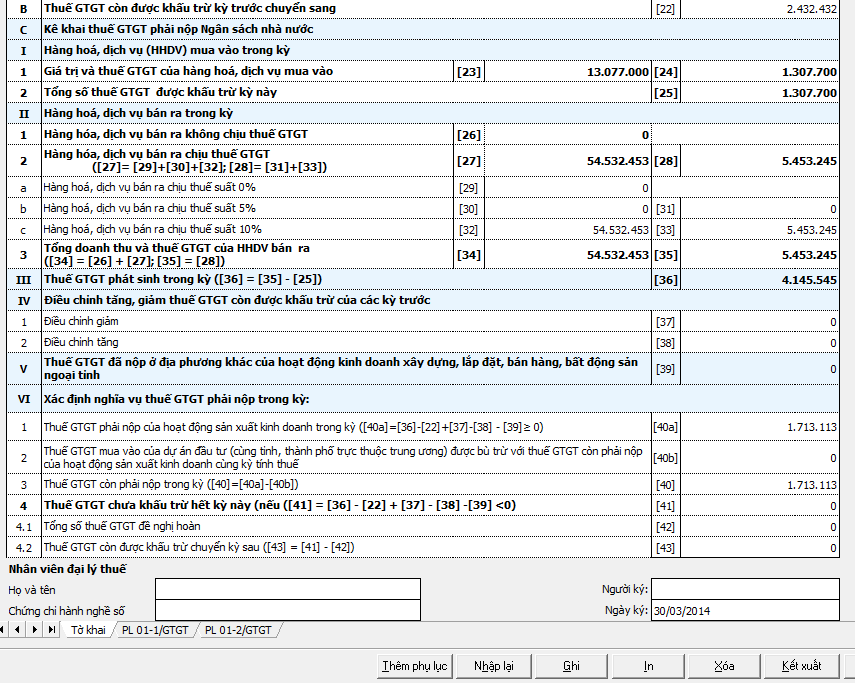Select the [42] refund request value cell
855x683 pixels.
[x=760, y=527]
